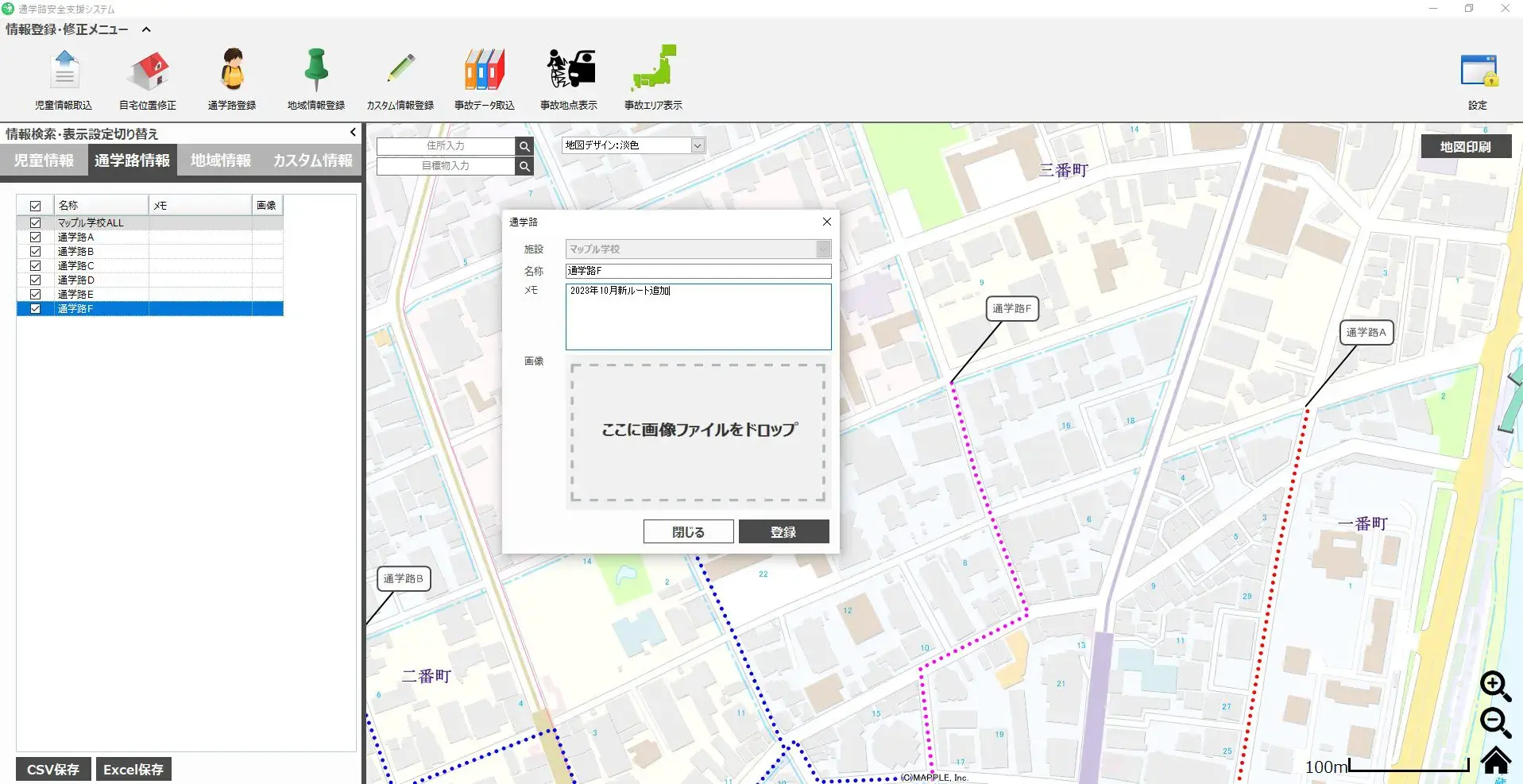Click 事故データ取込 binders icon
This screenshot has width=1523, height=784.
[x=485, y=71]
